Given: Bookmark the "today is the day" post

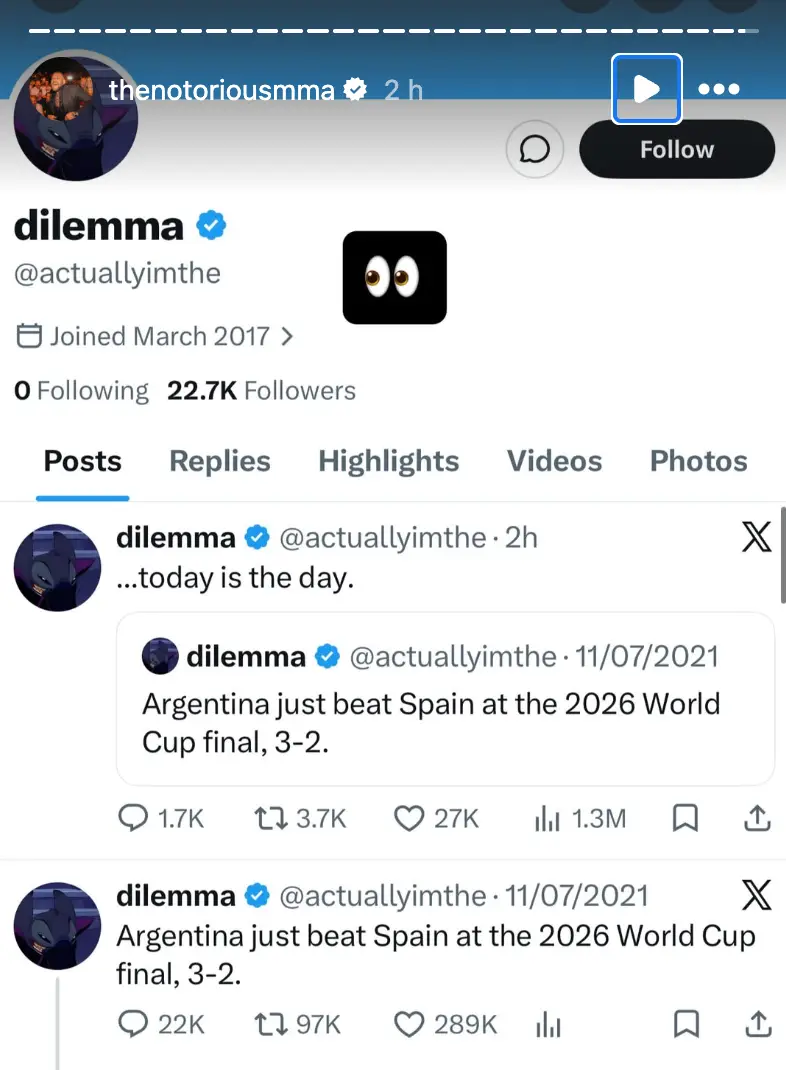Looking at the screenshot, I should tap(685, 818).
